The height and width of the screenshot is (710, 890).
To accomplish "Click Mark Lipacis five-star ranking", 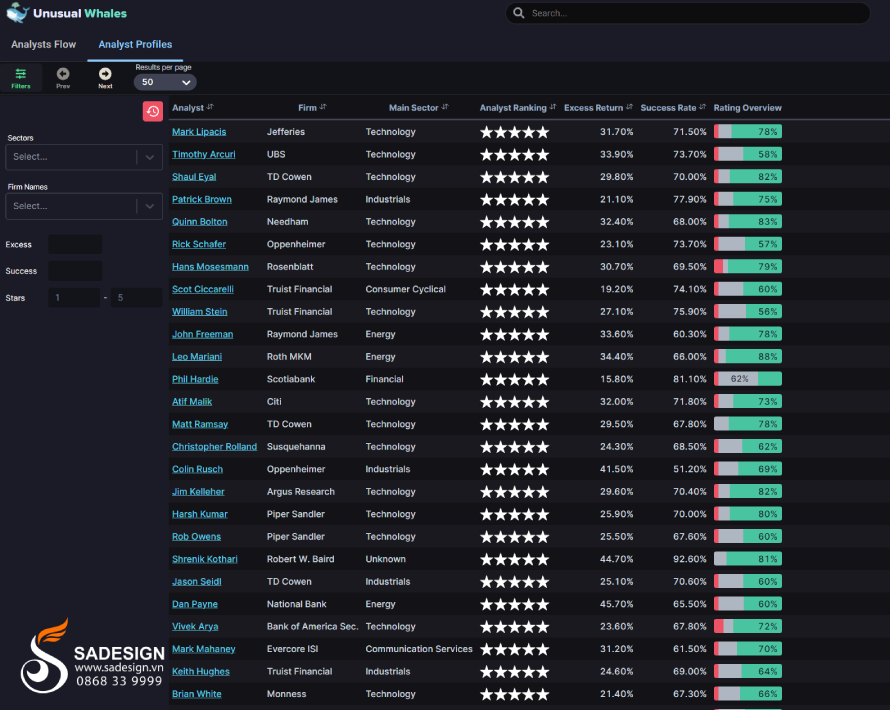I will pyautogui.click(x=514, y=132).
